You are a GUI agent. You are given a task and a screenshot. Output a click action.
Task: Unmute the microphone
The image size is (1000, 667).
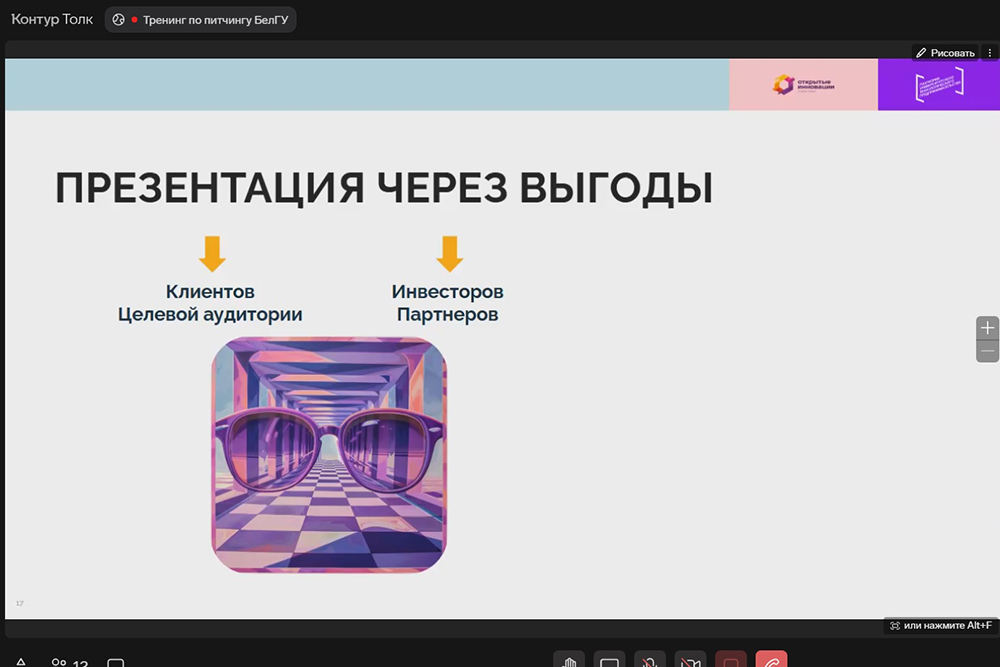point(649,661)
